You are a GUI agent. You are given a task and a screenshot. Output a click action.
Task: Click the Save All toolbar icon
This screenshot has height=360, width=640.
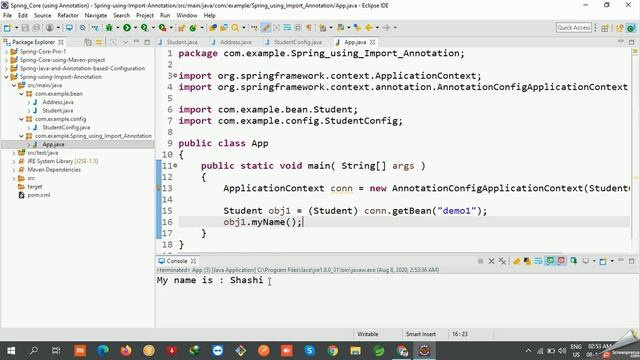(x=36, y=28)
